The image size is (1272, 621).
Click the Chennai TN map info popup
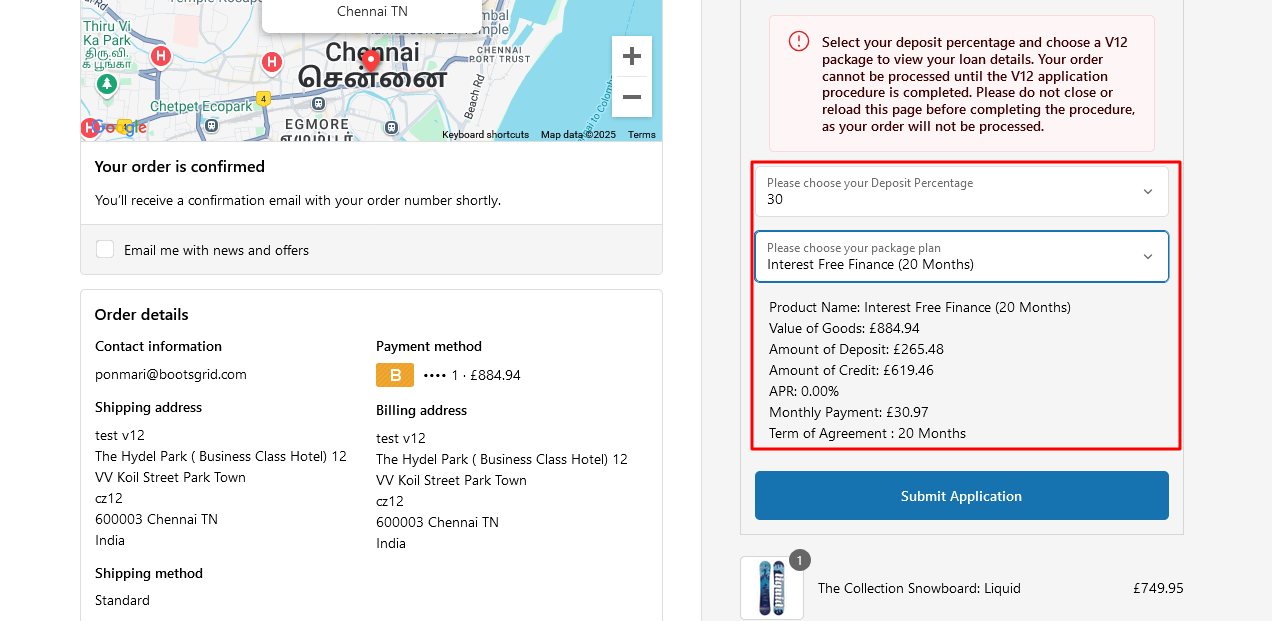point(372,14)
